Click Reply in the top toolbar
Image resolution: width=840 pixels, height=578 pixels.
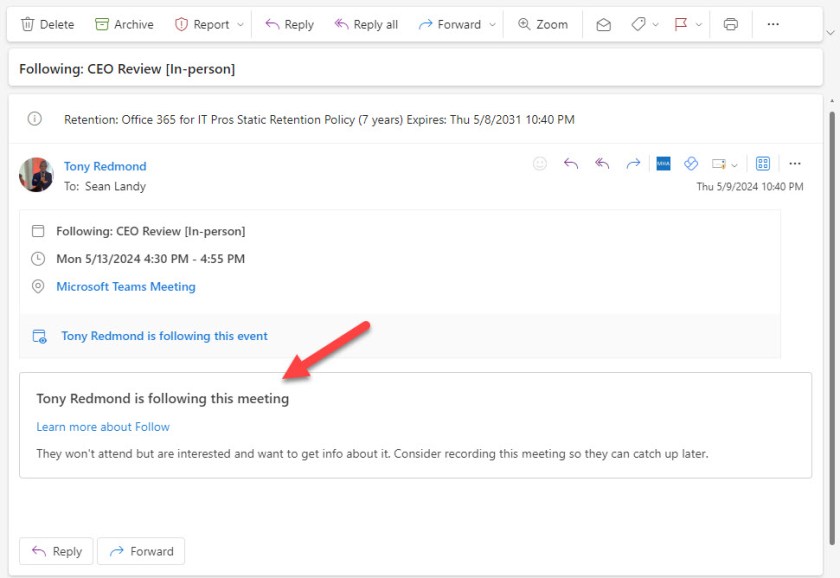(289, 25)
